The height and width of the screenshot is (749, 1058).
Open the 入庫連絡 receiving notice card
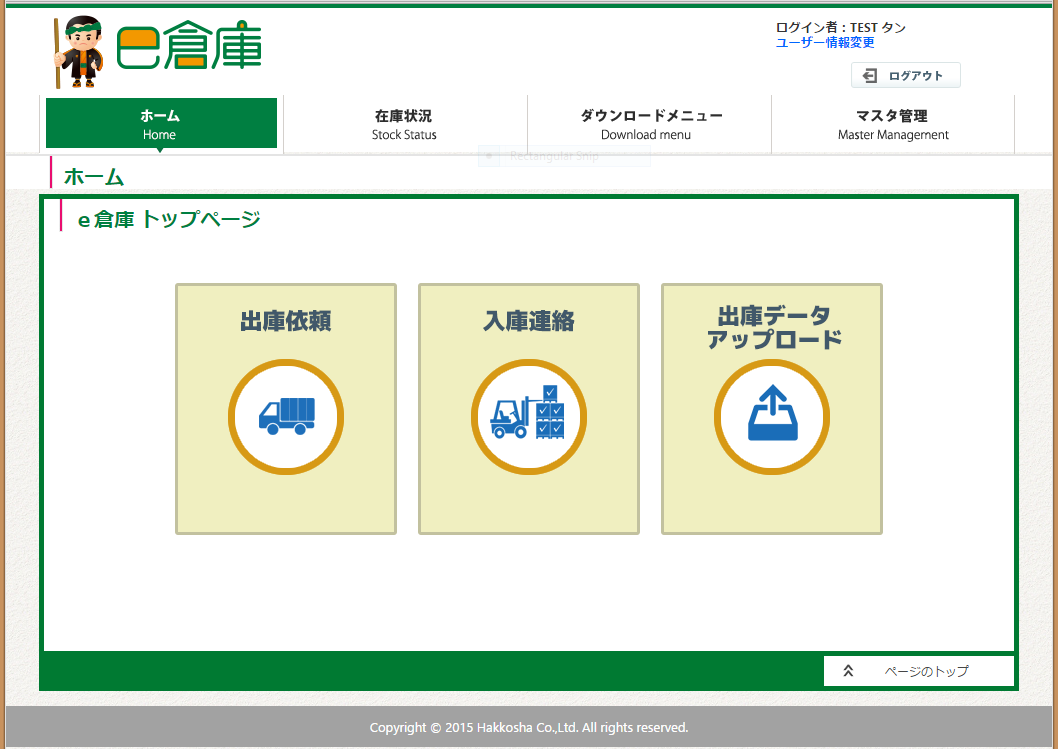coord(528,408)
